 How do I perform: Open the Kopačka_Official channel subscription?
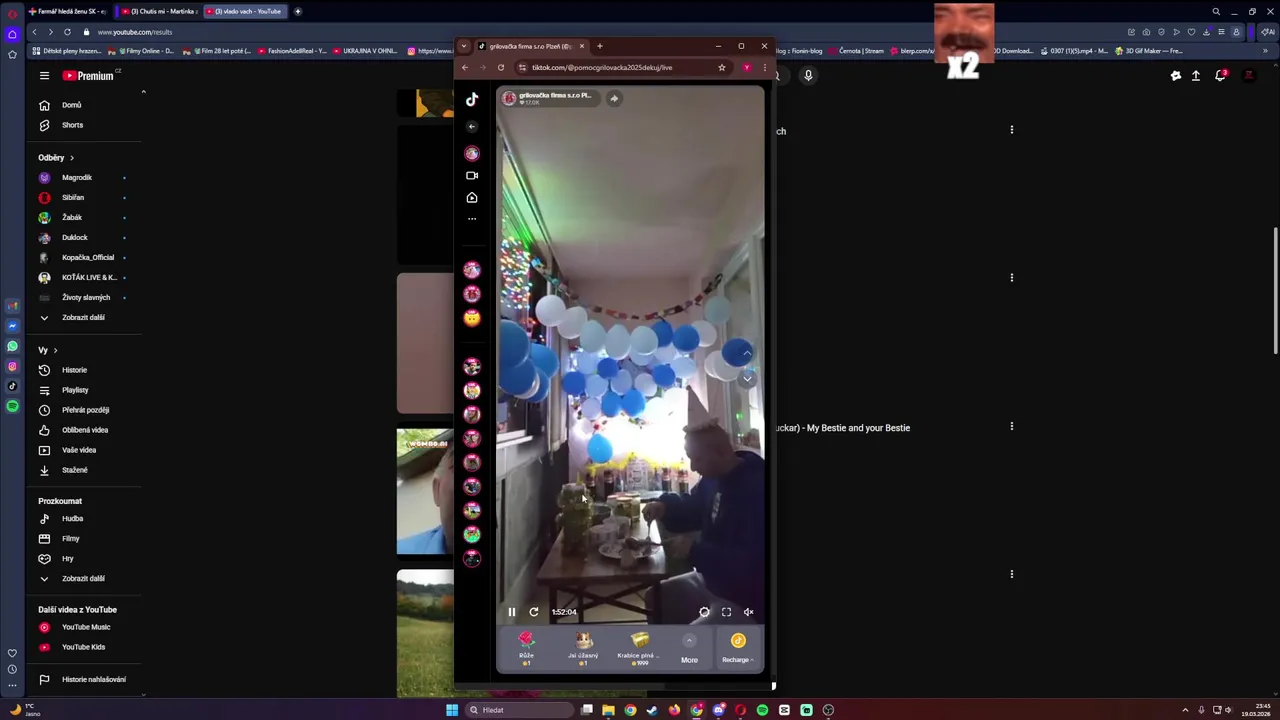point(84,257)
